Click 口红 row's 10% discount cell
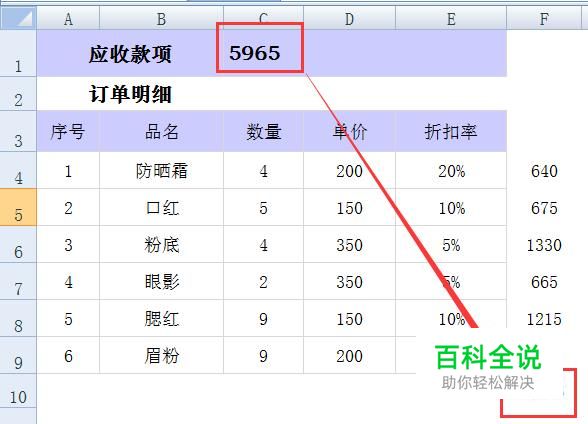Viewport: 588px width, 424px height. click(451, 207)
